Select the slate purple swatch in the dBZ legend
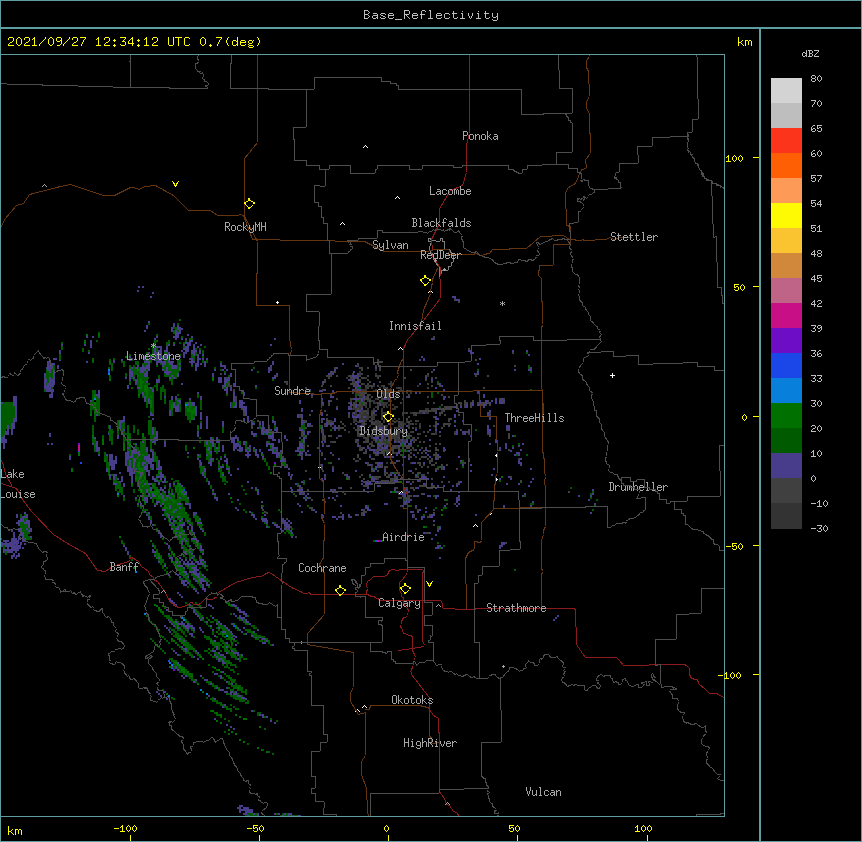The width and height of the screenshot is (862, 842). (x=786, y=466)
